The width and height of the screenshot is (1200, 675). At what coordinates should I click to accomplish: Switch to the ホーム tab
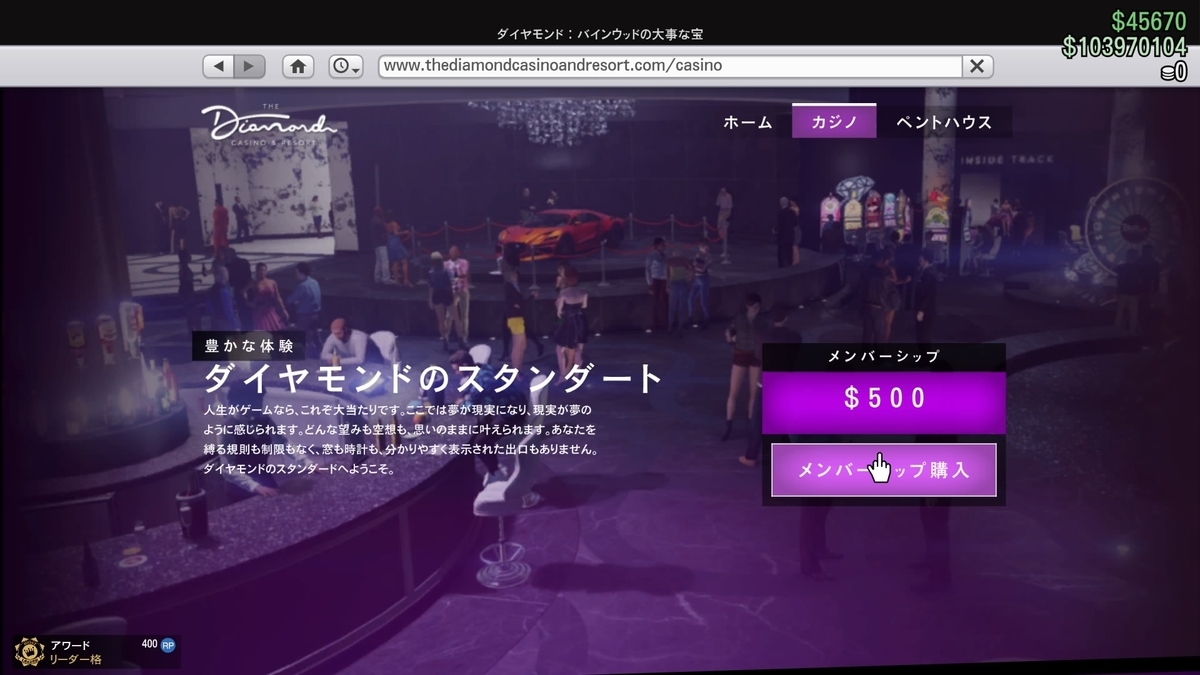pos(747,121)
